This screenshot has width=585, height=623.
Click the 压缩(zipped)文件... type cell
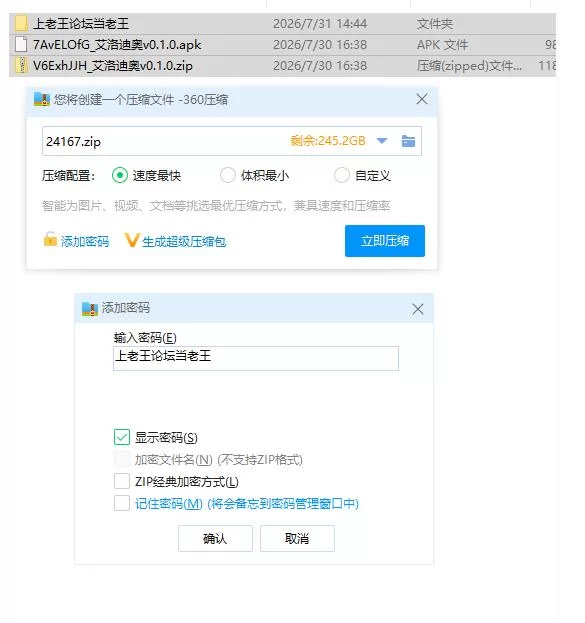[x=469, y=66]
